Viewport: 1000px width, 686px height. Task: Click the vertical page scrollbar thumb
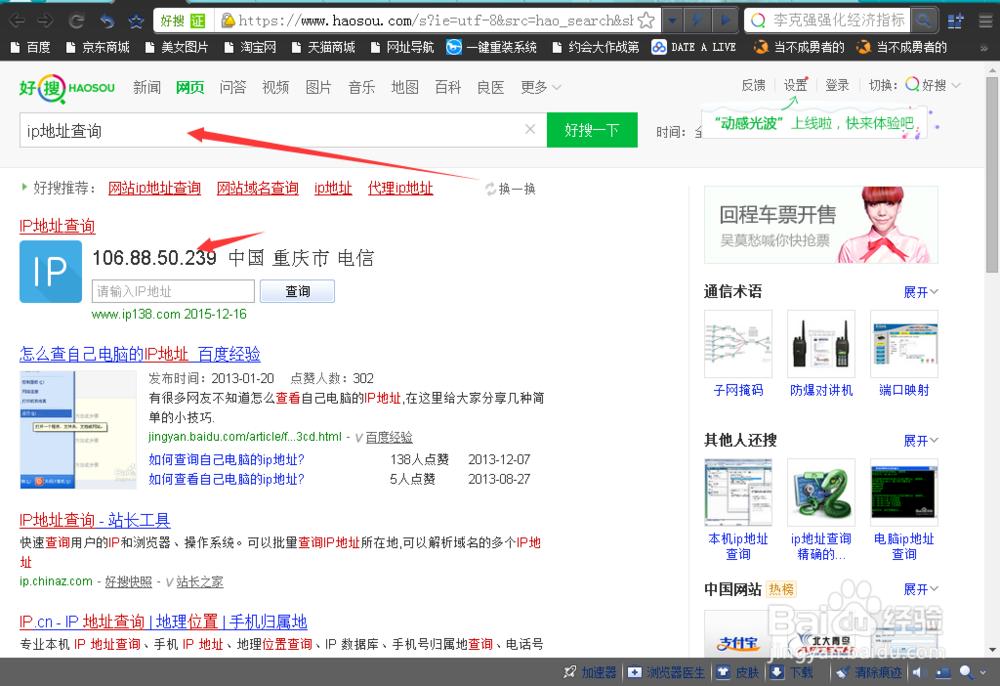pyautogui.click(x=992, y=173)
